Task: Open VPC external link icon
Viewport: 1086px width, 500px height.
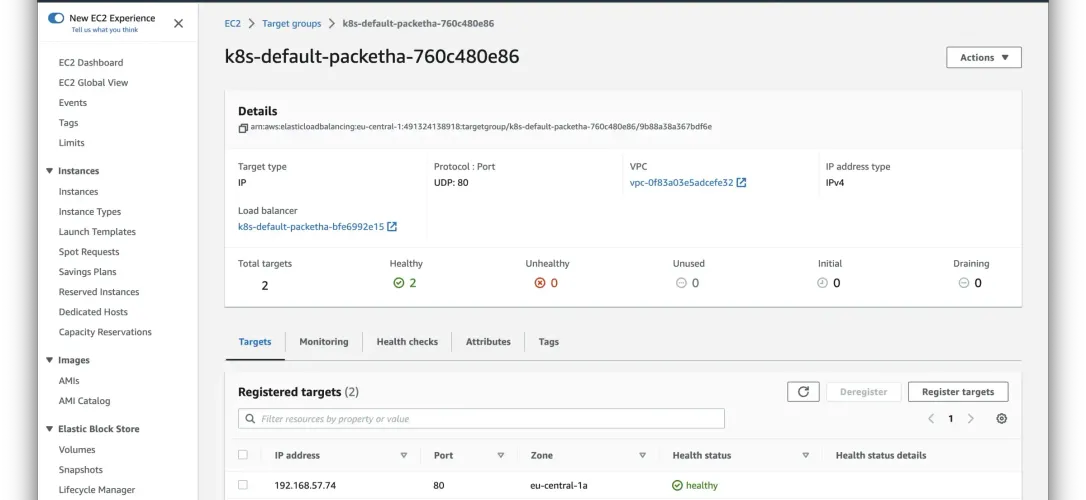Action: [x=741, y=183]
